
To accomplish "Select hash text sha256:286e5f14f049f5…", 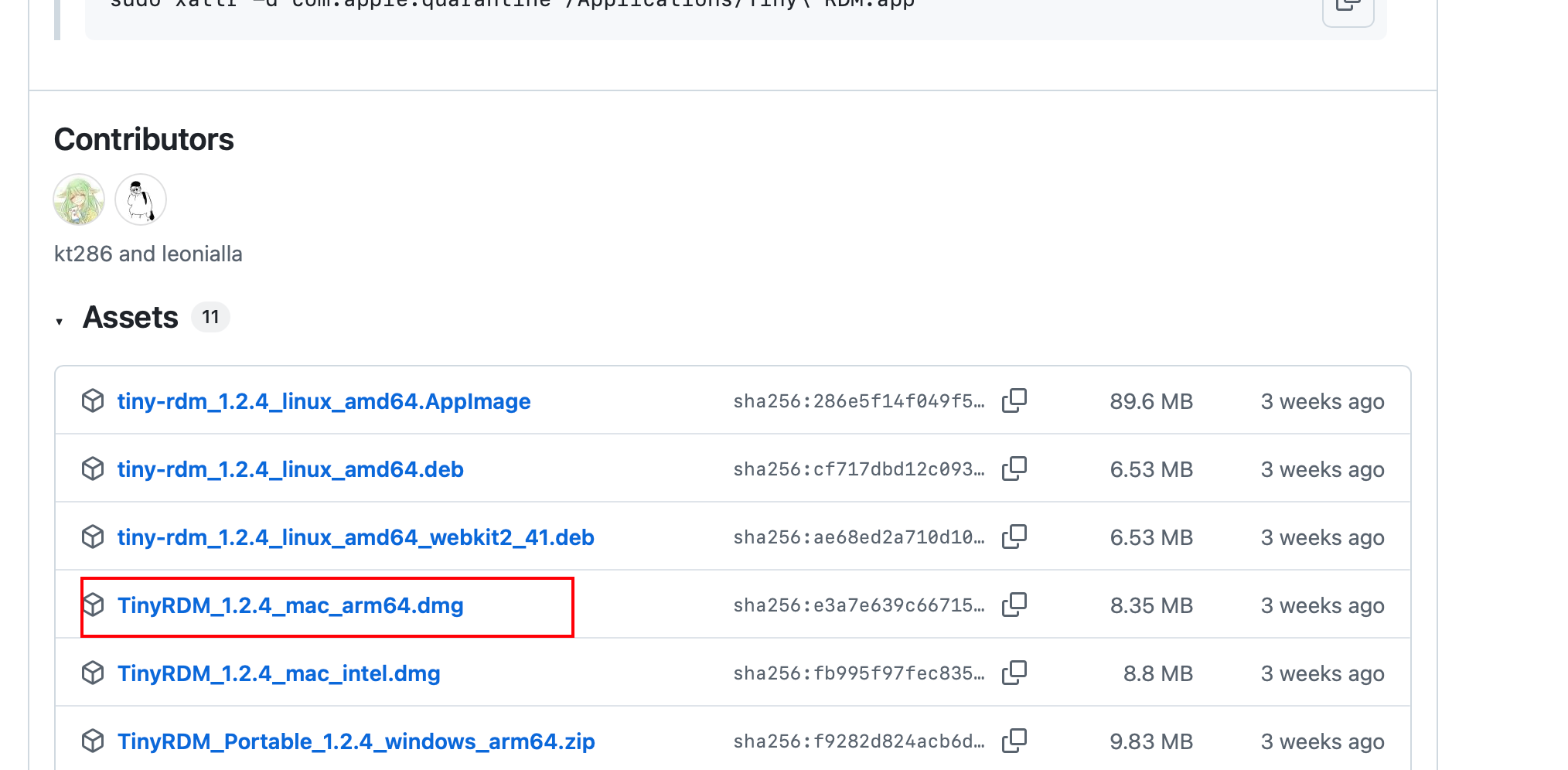I will [x=859, y=401].
